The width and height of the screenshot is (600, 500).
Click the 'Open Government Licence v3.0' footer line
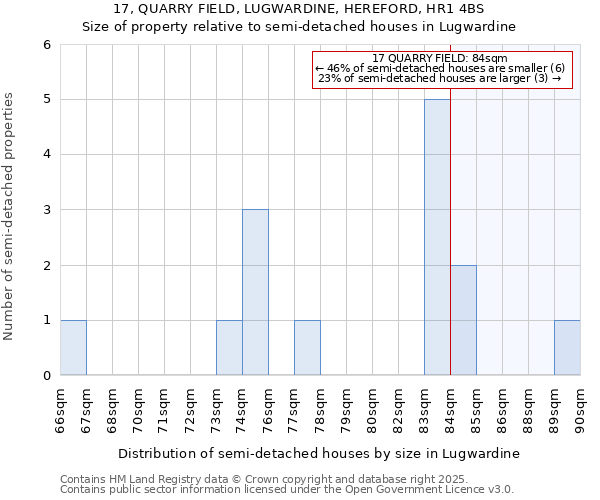point(287,490)
